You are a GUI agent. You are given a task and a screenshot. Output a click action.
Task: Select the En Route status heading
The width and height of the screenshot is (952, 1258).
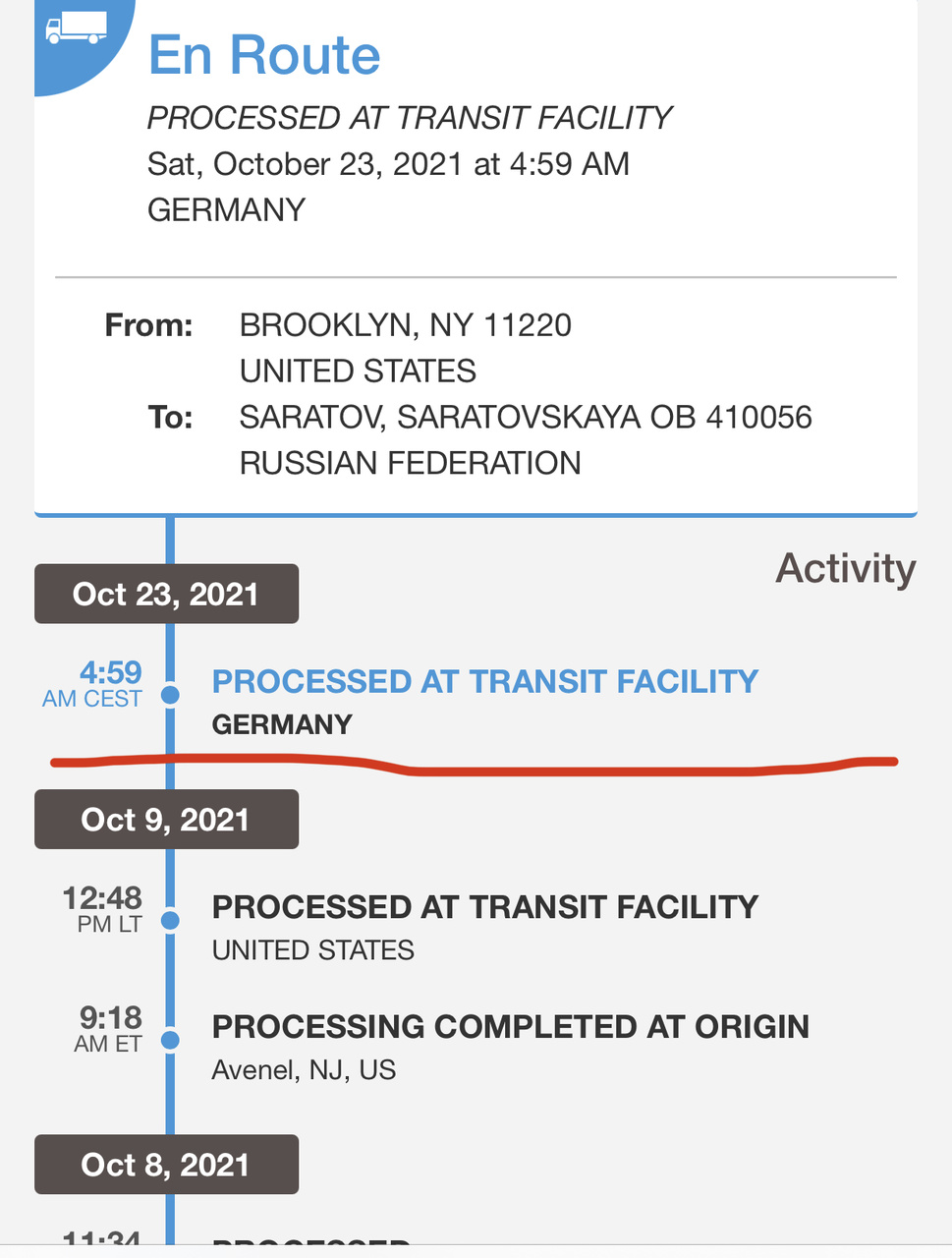tap(264, 55)
